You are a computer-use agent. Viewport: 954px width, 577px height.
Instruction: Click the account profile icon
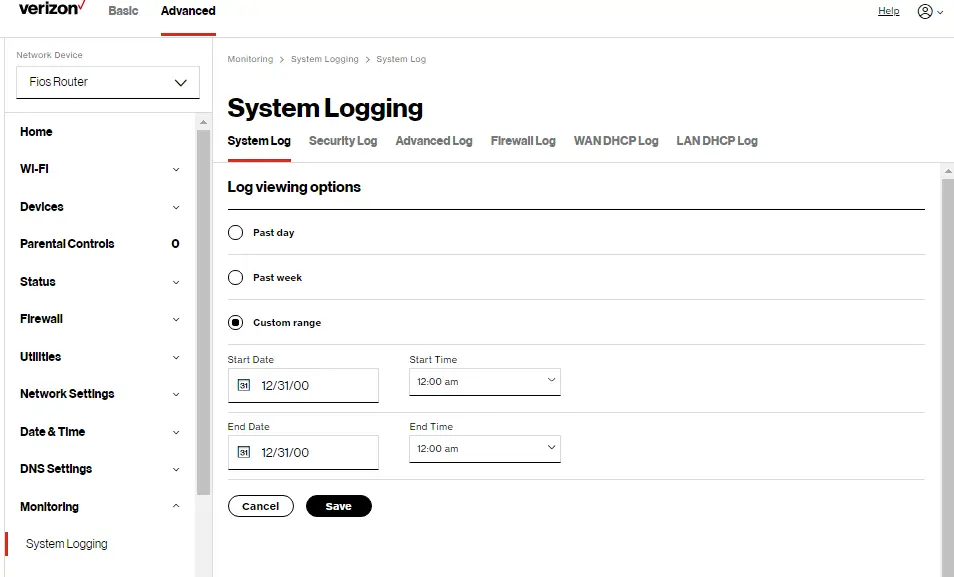click(x=926, y=11)
